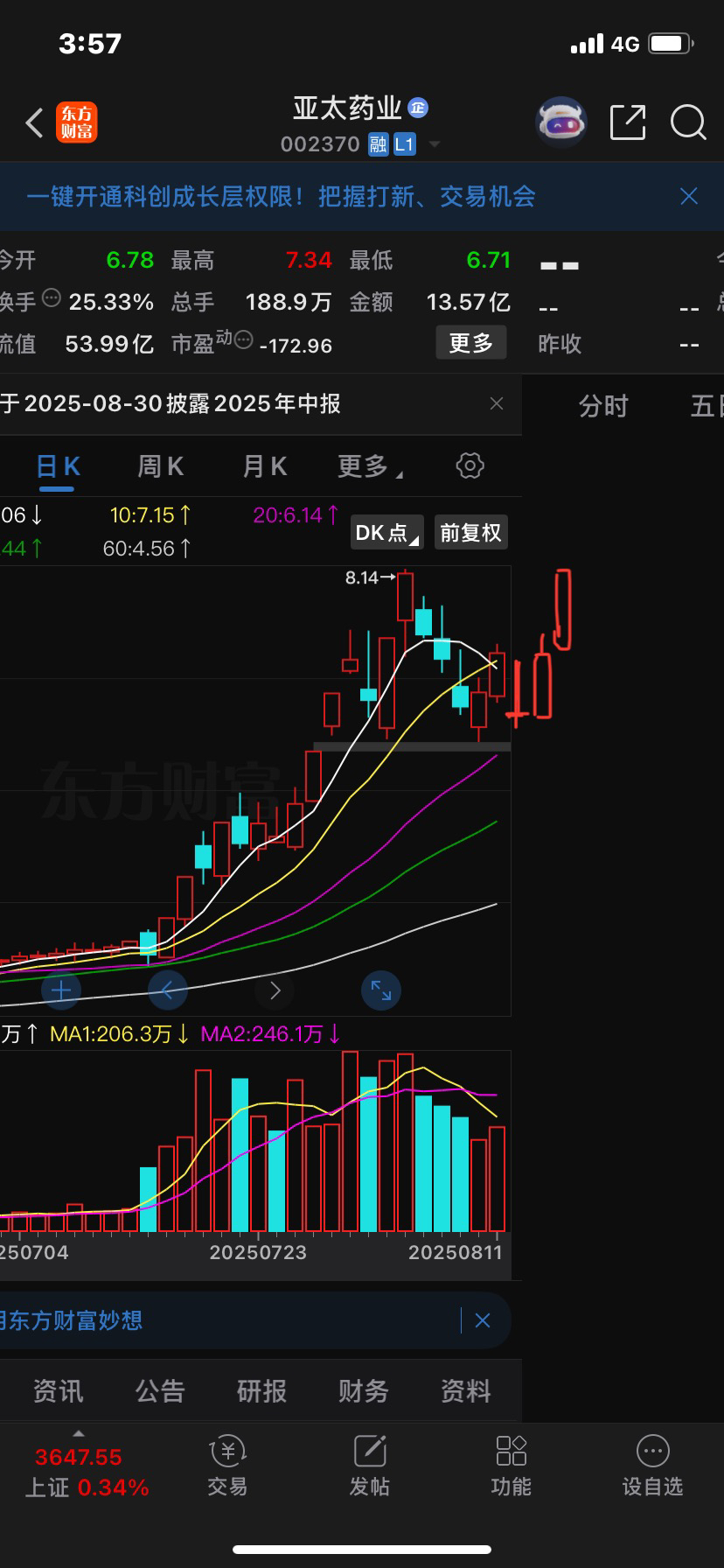Viewport: 724px width, 1568px height.
Task: Tap the 最低 6.71 value
Action: point(489,260)
